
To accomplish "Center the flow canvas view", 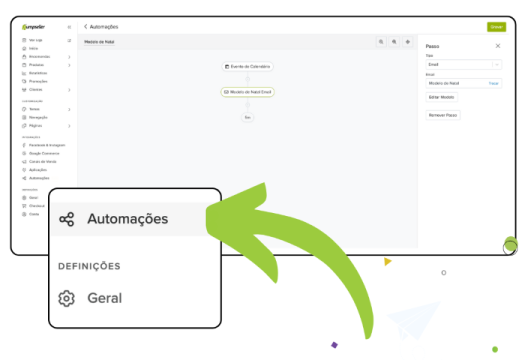I will (x=407, y=42).
